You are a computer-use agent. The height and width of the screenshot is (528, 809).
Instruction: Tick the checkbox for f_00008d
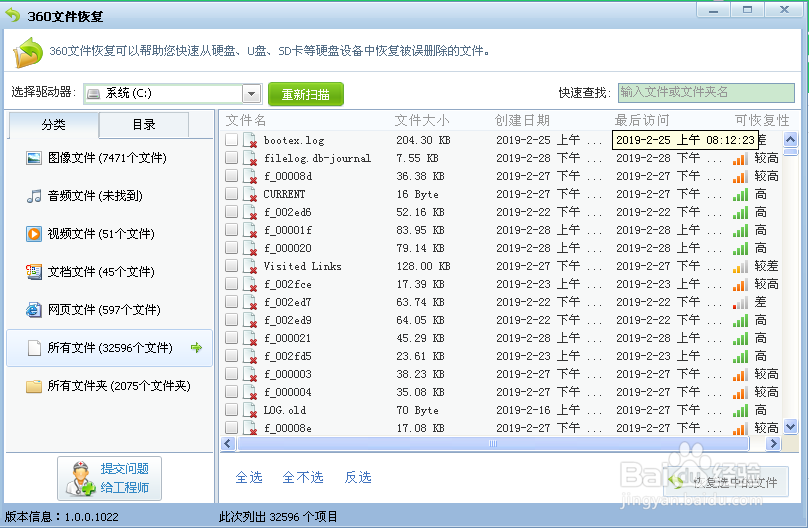tap(231, 175)
